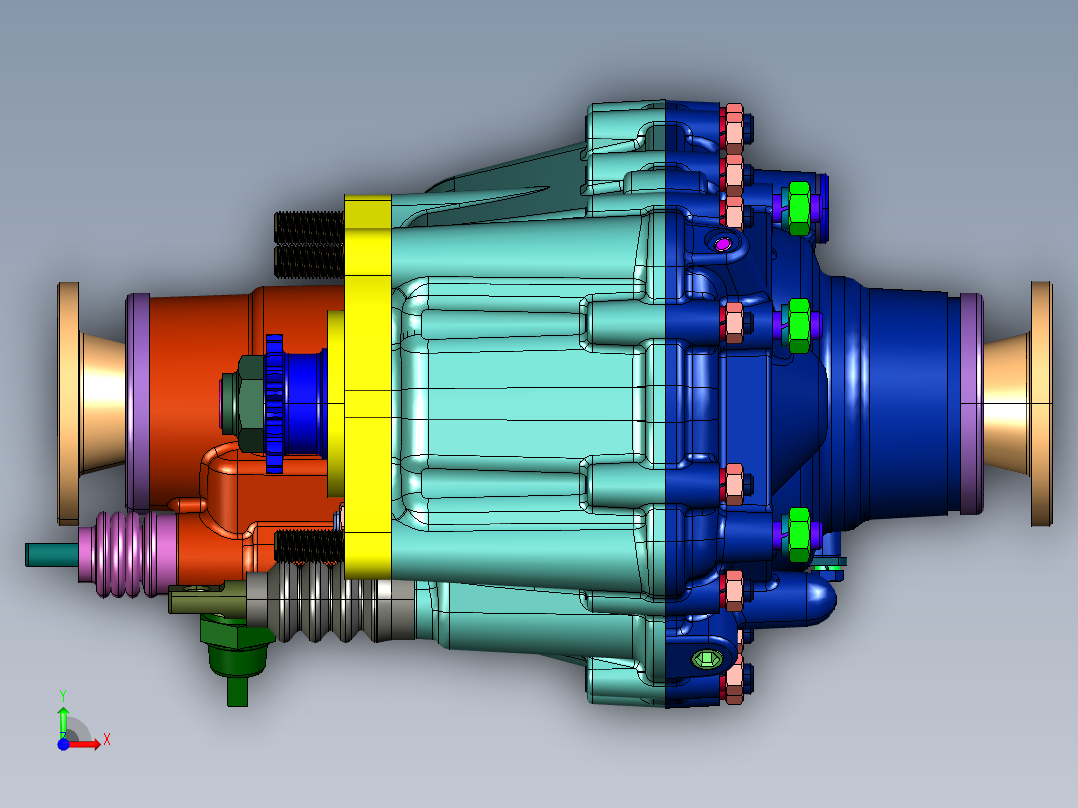
Task: Select the purple seal ring on the left
Action: click(138, 402)
